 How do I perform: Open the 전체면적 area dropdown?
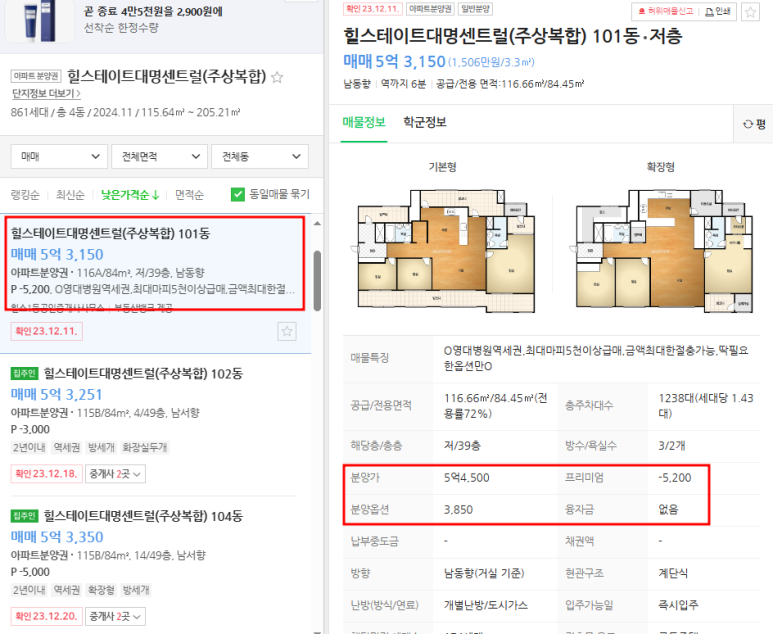pos(159,156)
